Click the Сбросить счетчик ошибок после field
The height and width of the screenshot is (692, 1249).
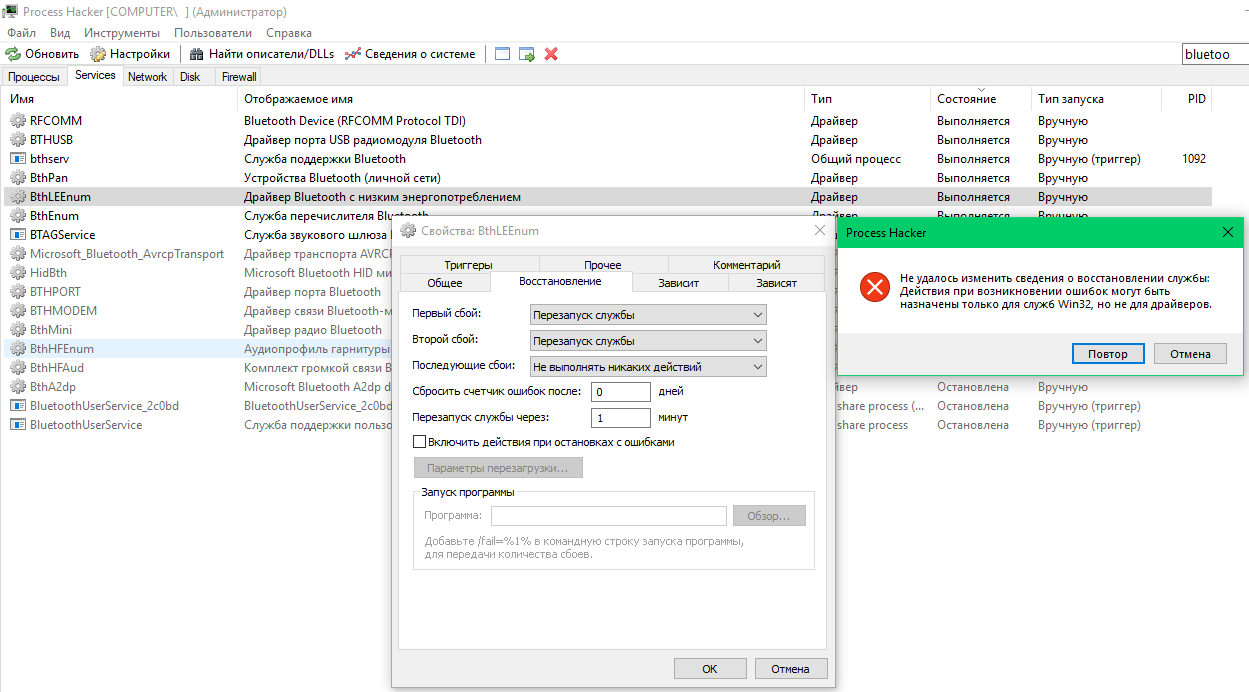621,392
